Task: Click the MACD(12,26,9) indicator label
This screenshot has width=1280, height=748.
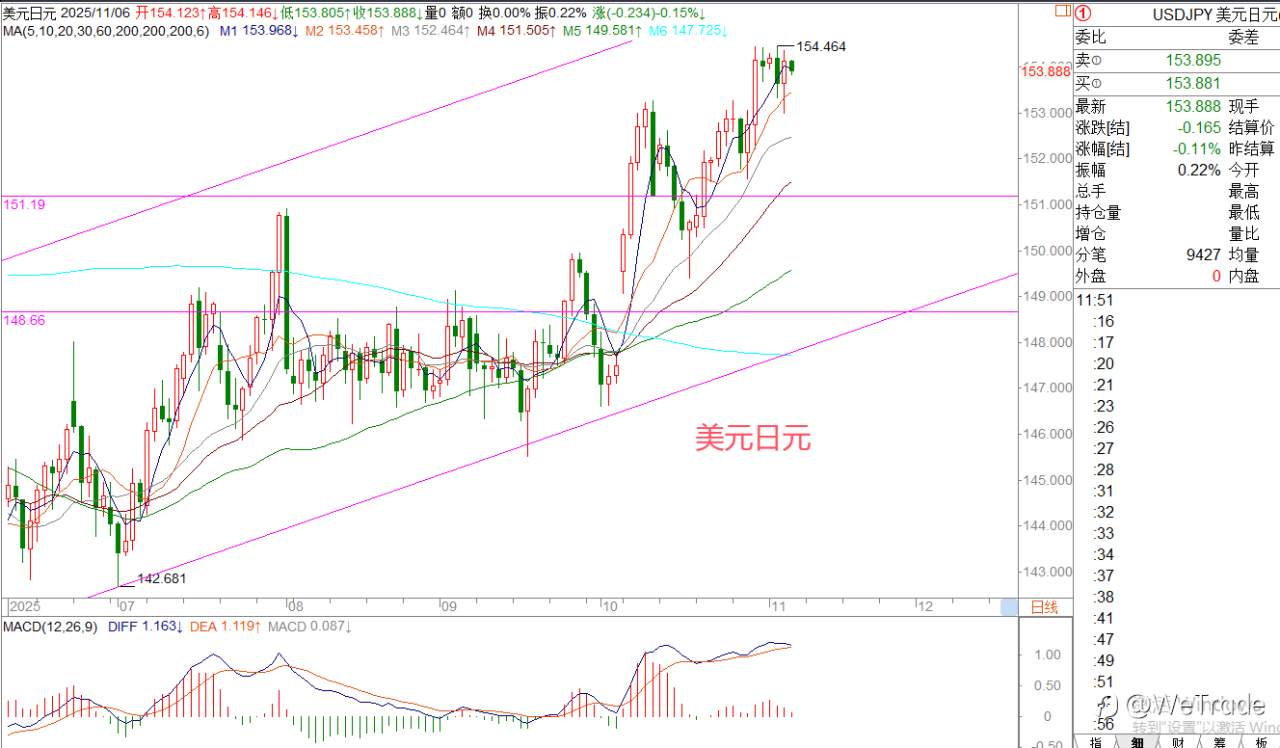Action: coord(52,626)
